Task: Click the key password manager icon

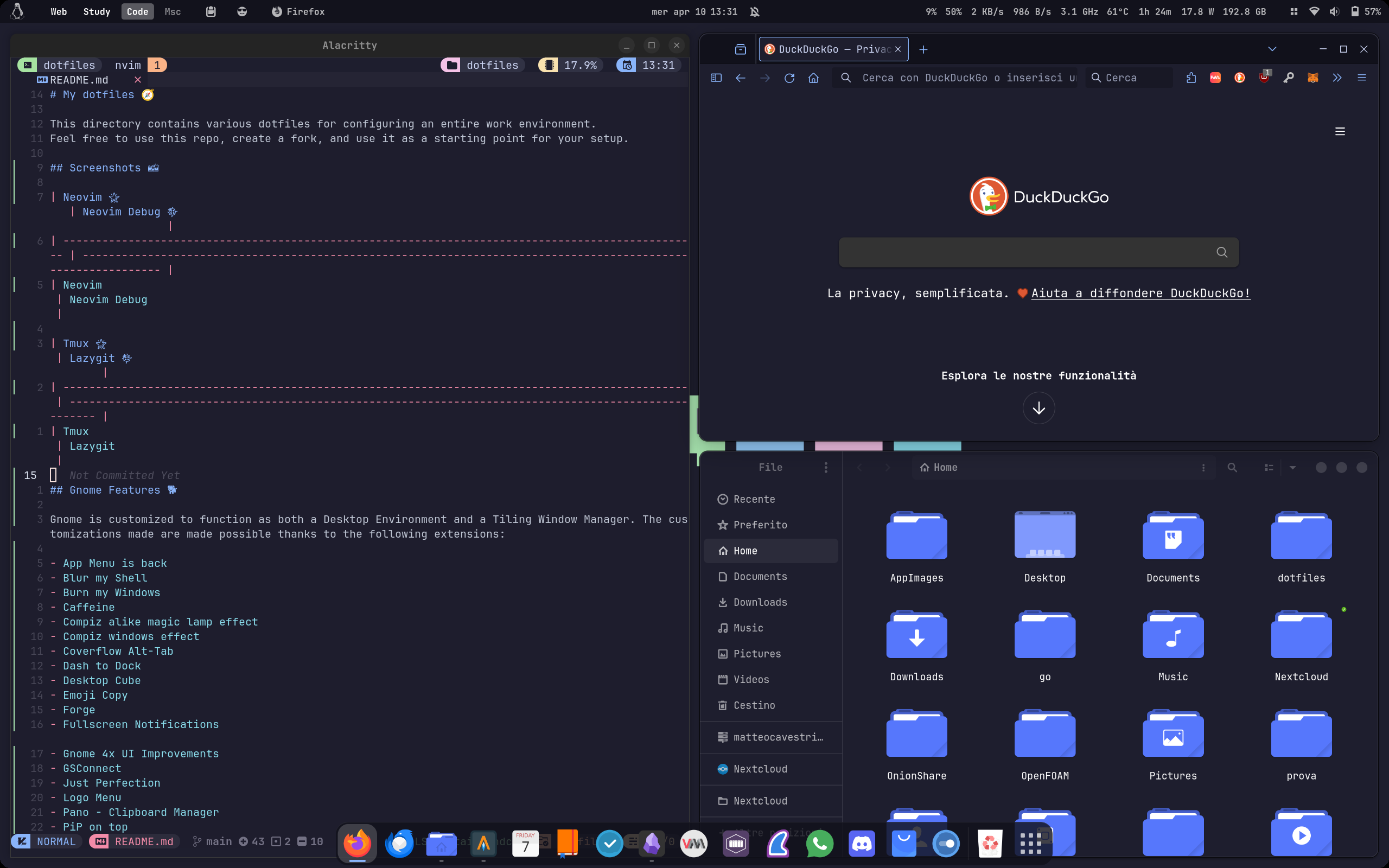Action: tap(1289, 78)
